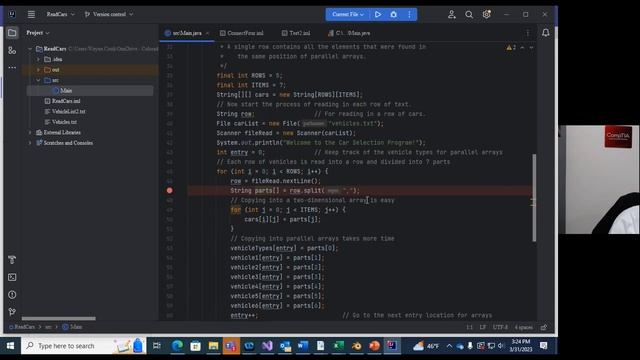Viewport: 640px width, 360px height.
Task: Open Word from the taskbar
Action: coord(302,346)
